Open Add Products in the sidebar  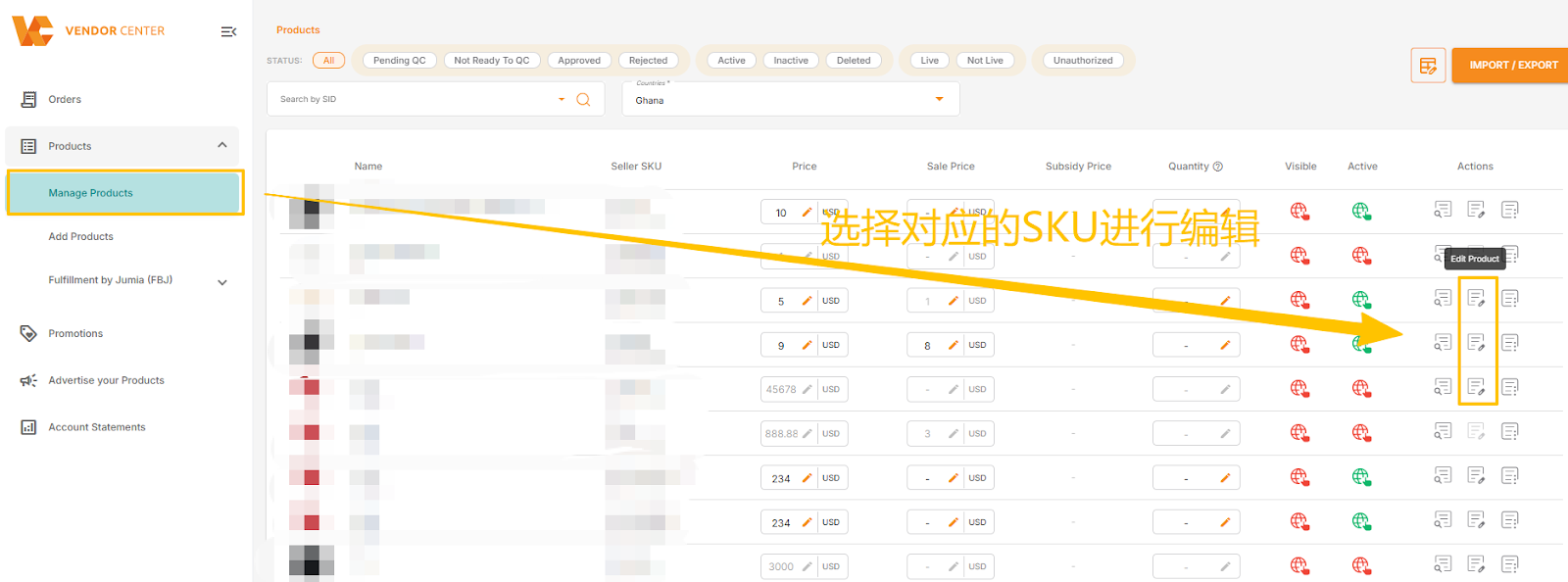click(81, 236)
